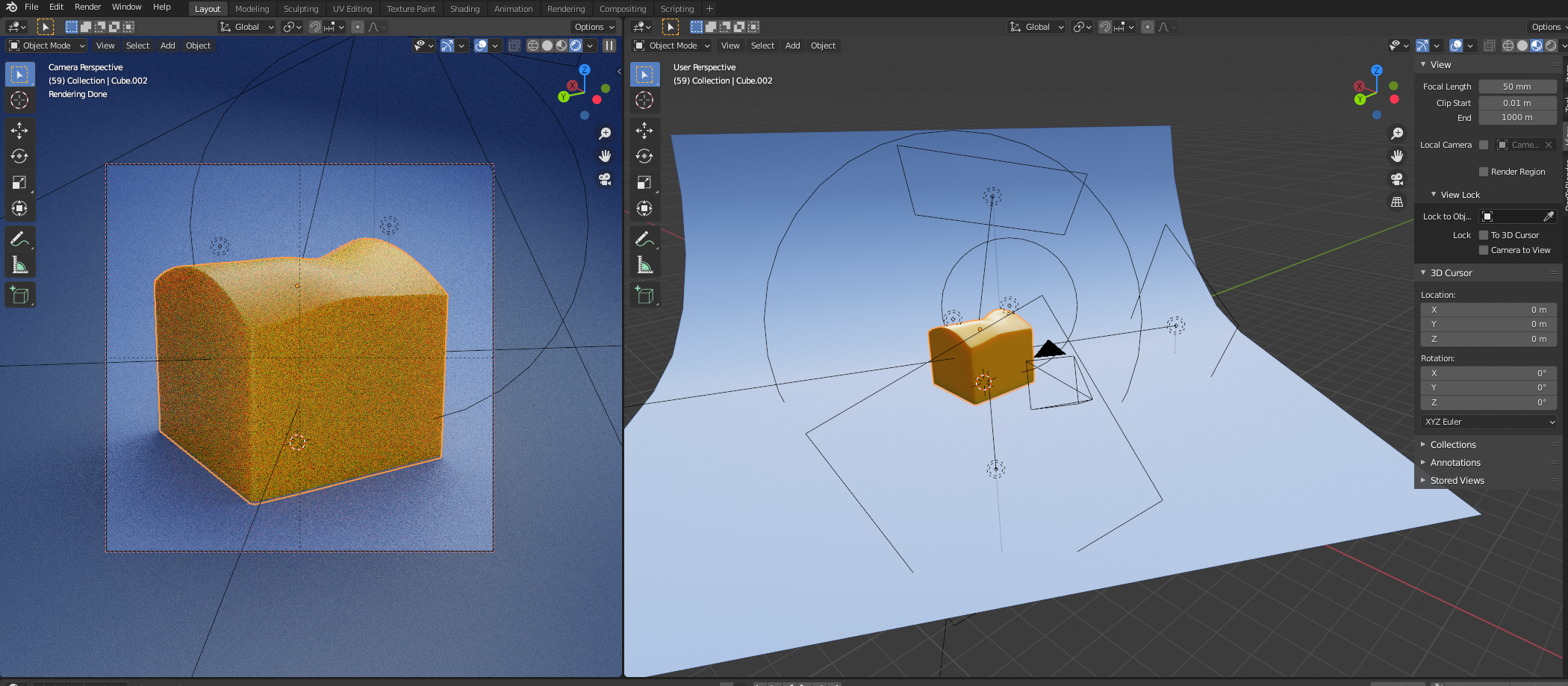Open the Render menu
The image size is (1568, 686).
tap(87, 7)
